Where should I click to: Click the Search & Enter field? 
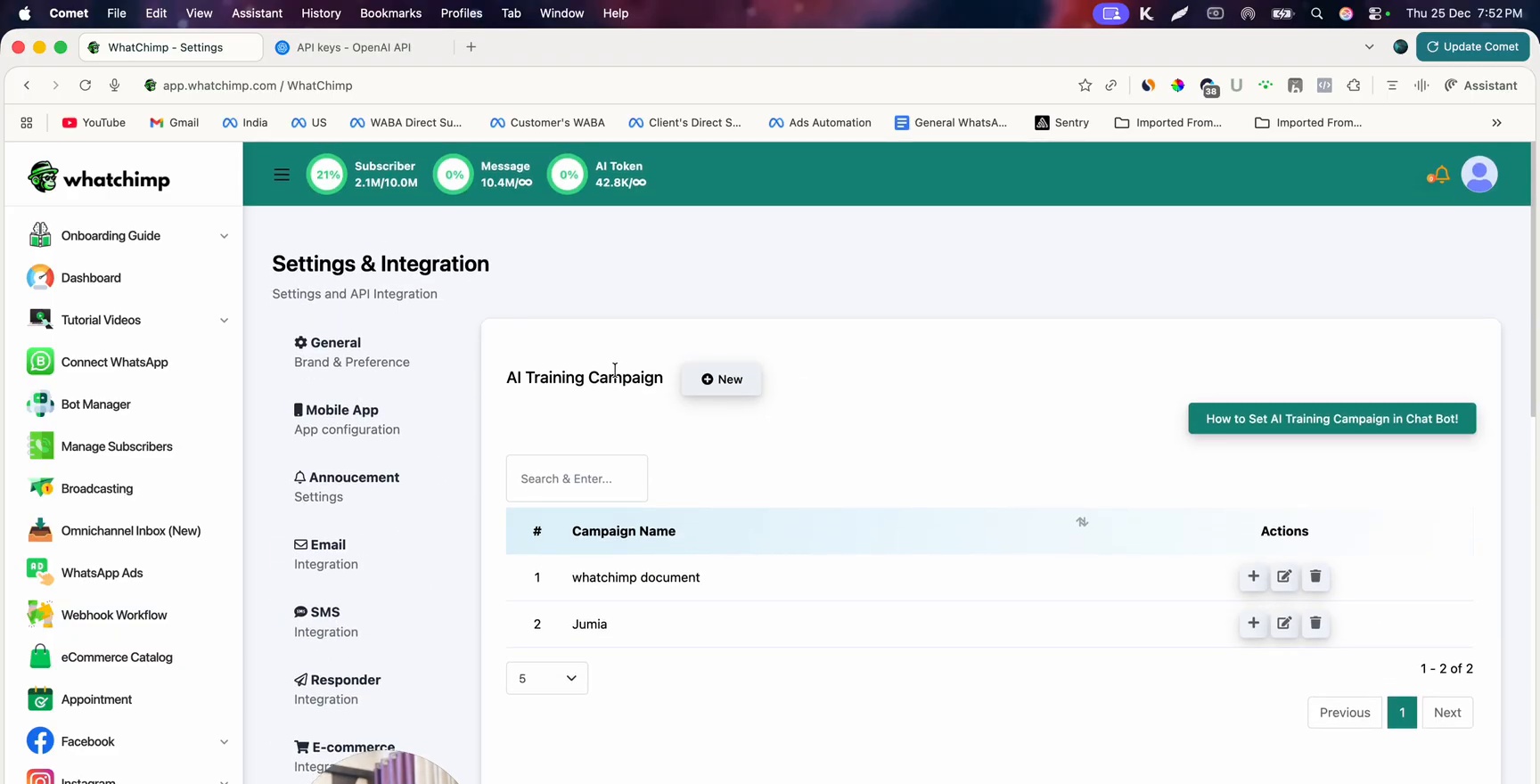577,478
